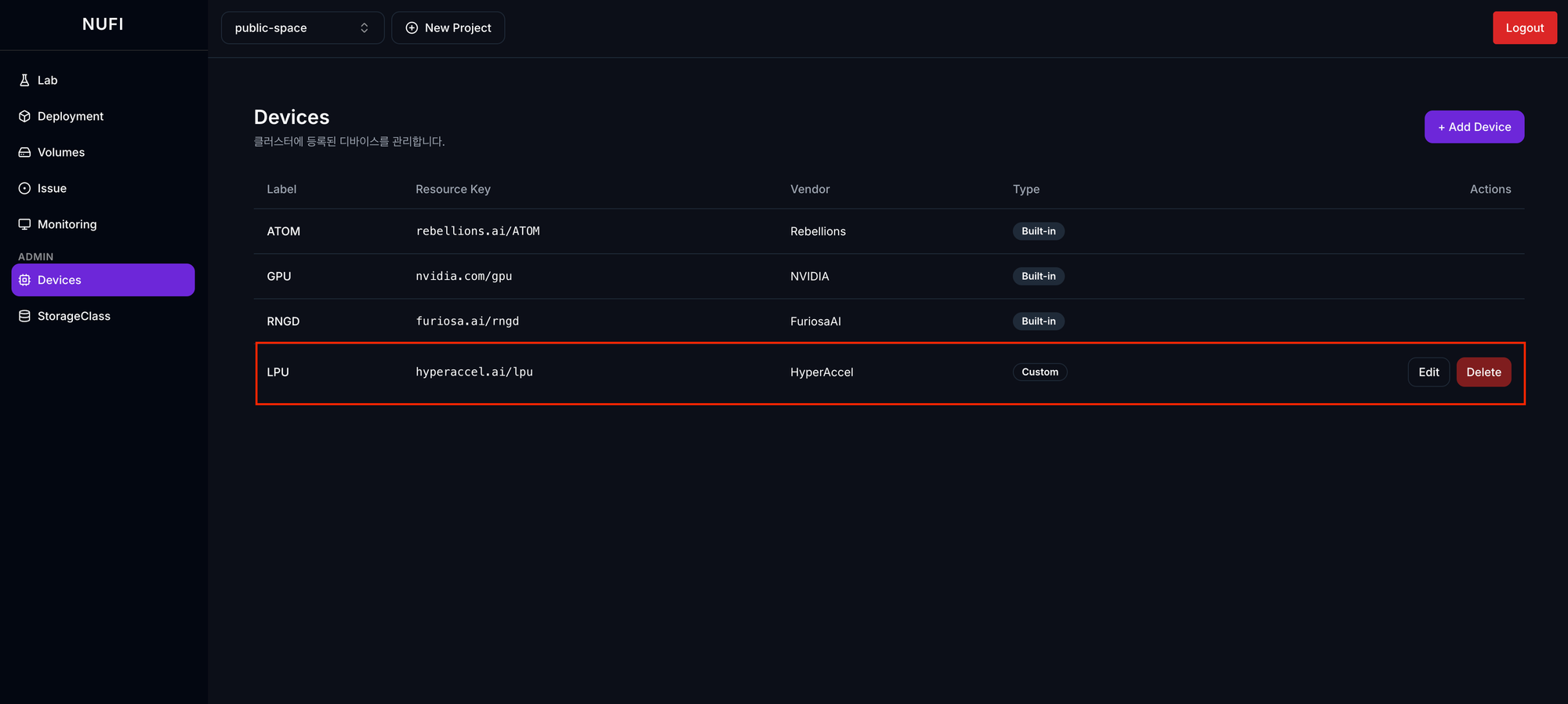Go to the StorageClass admin page
The image size is (1568, 704).
coord(74,316)
